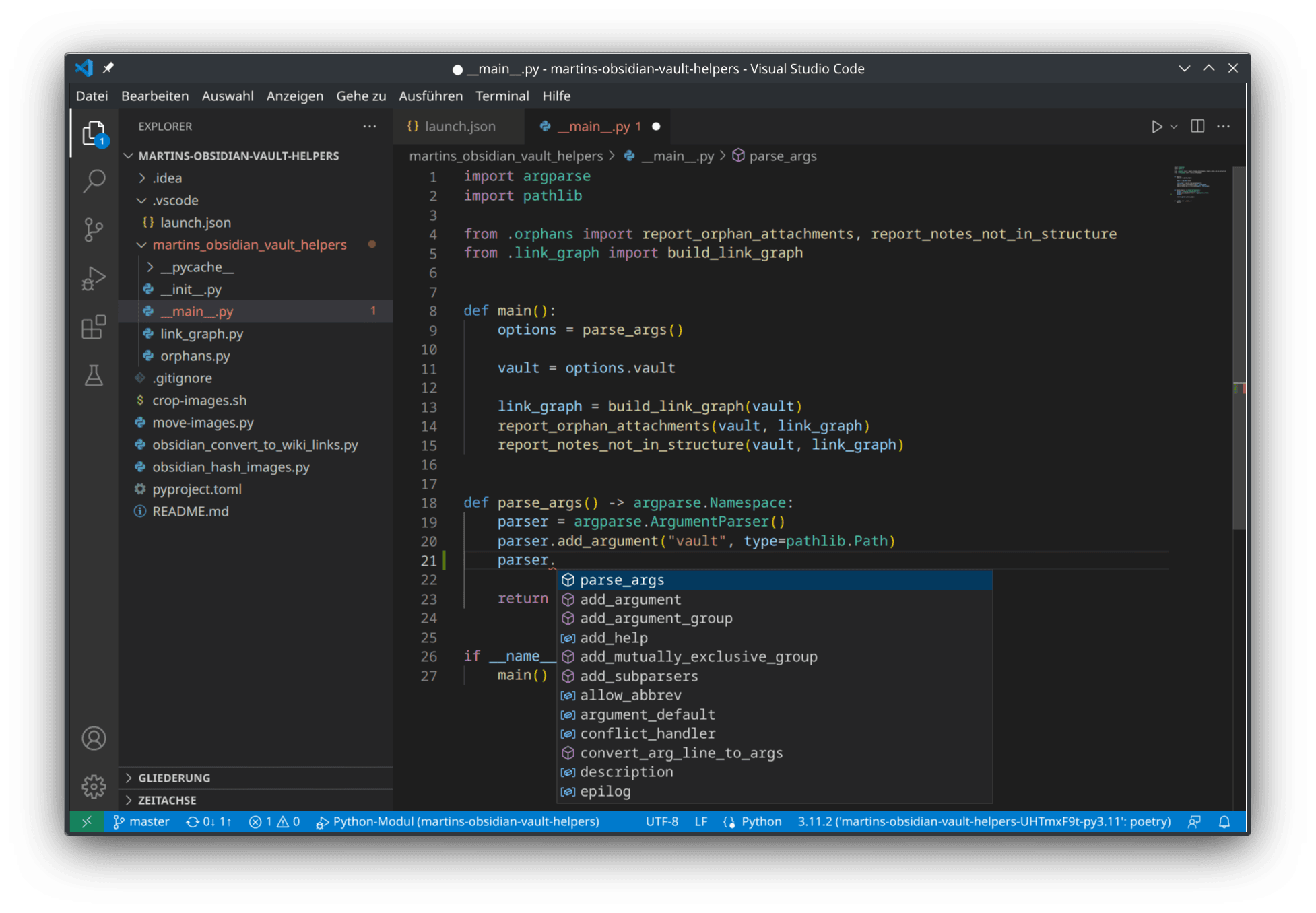Image resolution: width=1316 pixels, height=913 pixels.
Task: Open the Extensions view
Action: (x=94, y=327)
